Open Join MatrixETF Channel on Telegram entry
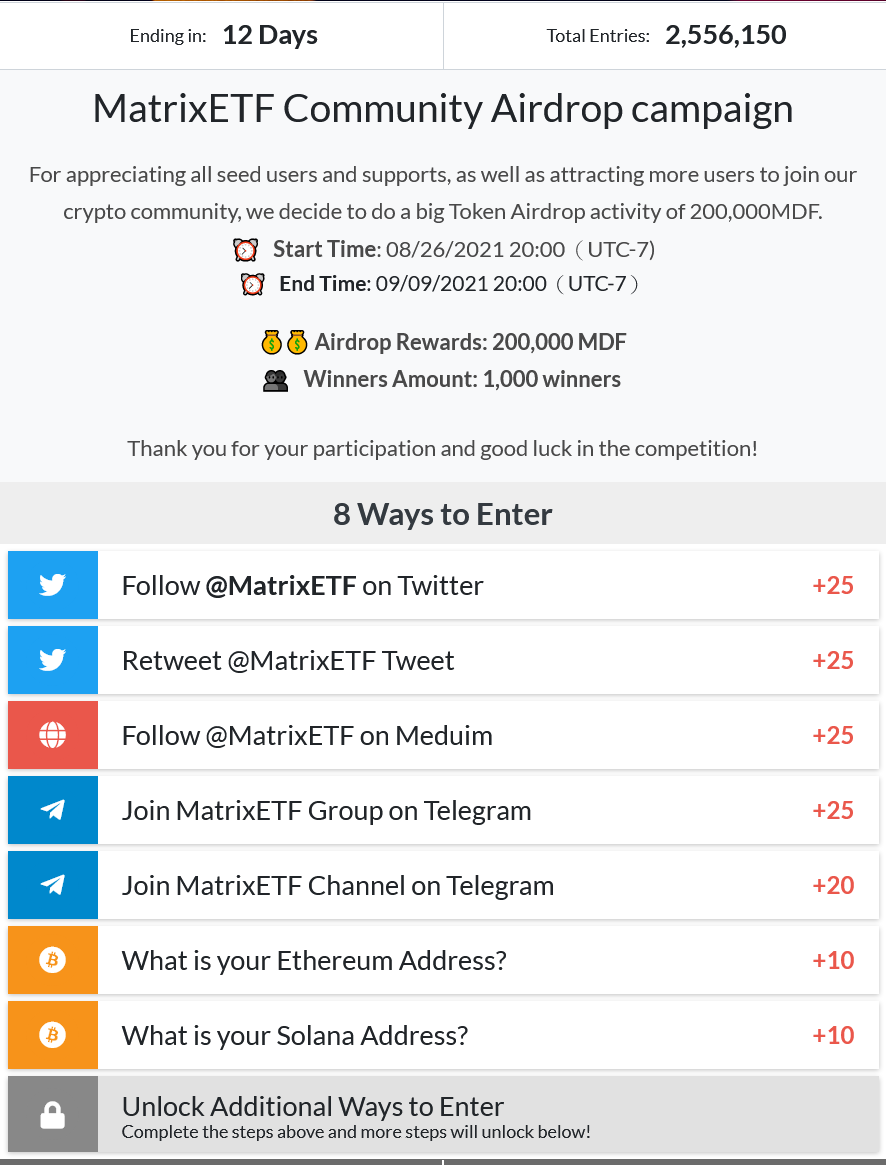Image resolution: width=886 pixels, height=1165 pixels. 444,885
